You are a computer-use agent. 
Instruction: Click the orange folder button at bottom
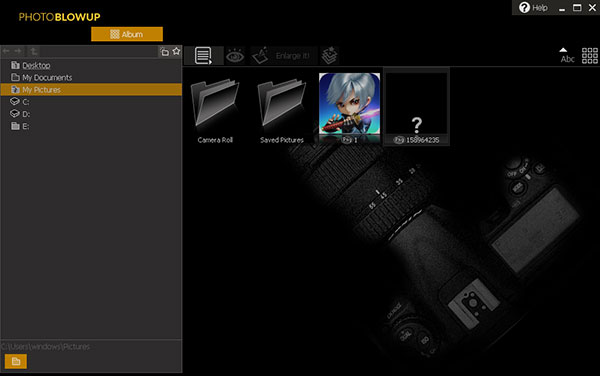click(16, 361)
